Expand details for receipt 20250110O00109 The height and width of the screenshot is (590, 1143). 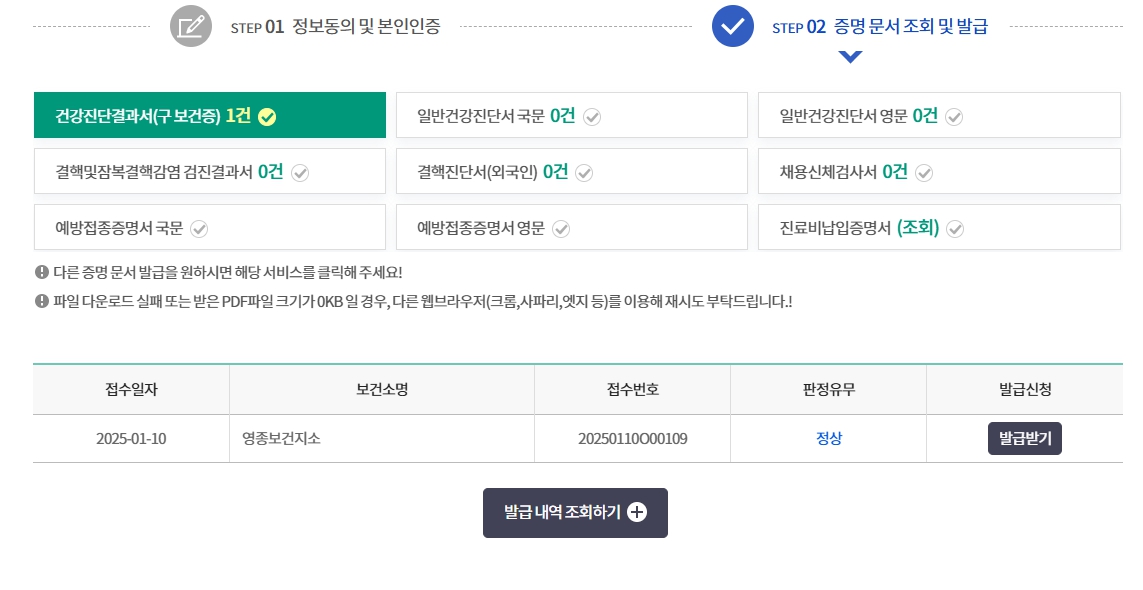pos(632,438)
